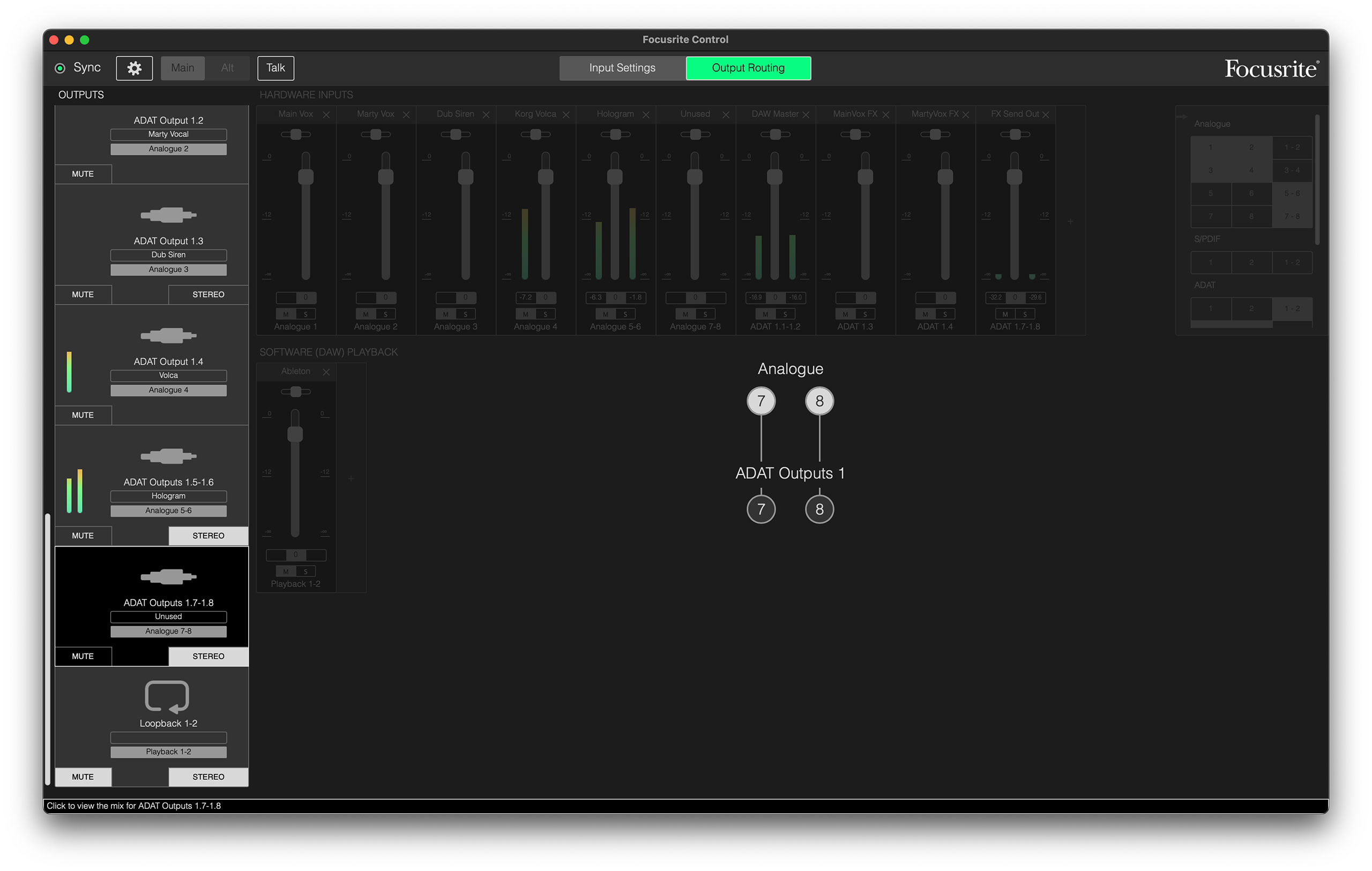Click ADAT Outputs 1 node 8 circle
Screen dimensions: 1372x871
[819, 509]
